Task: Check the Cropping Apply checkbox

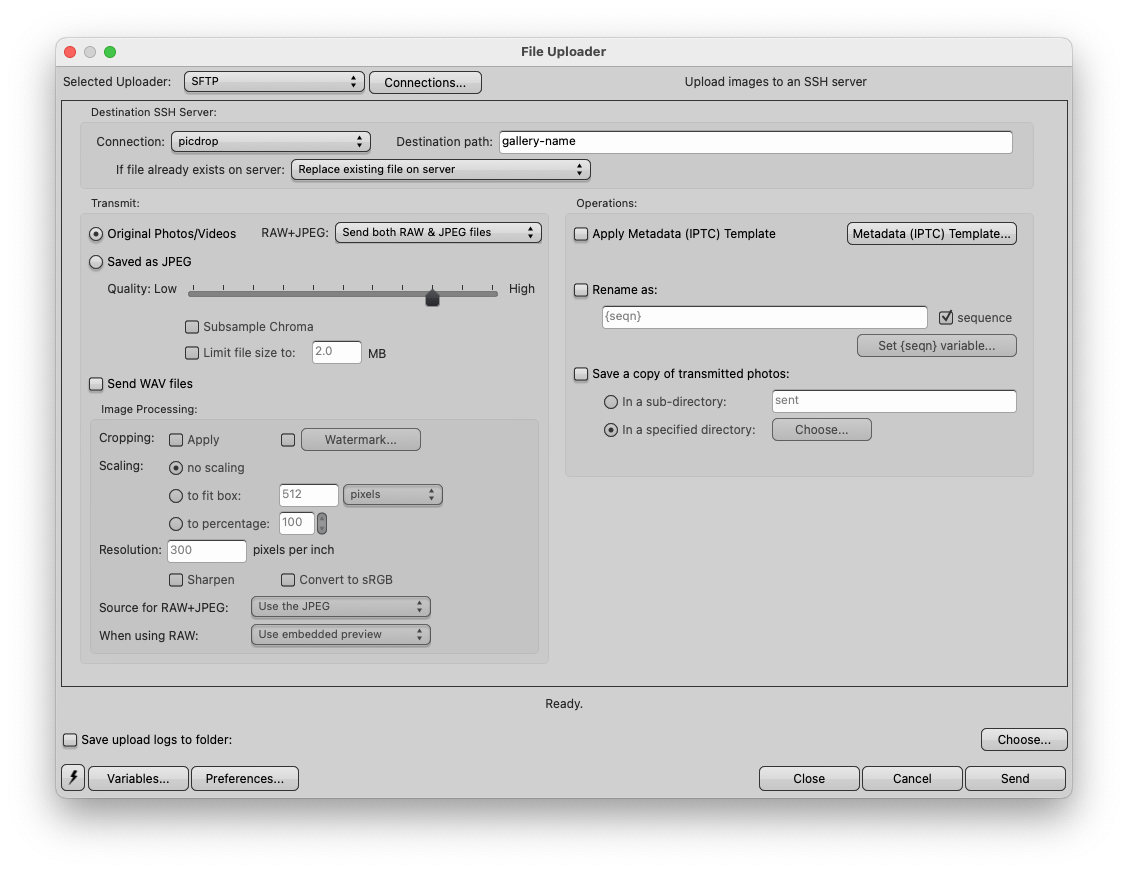Action: coord(176,440)
